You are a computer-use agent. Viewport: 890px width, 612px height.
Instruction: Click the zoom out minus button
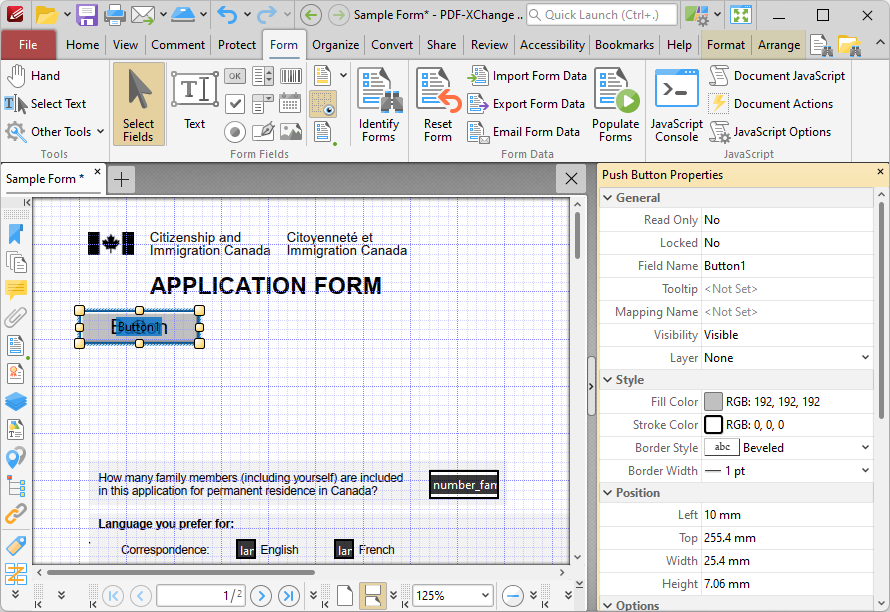(x=513, y=596)
